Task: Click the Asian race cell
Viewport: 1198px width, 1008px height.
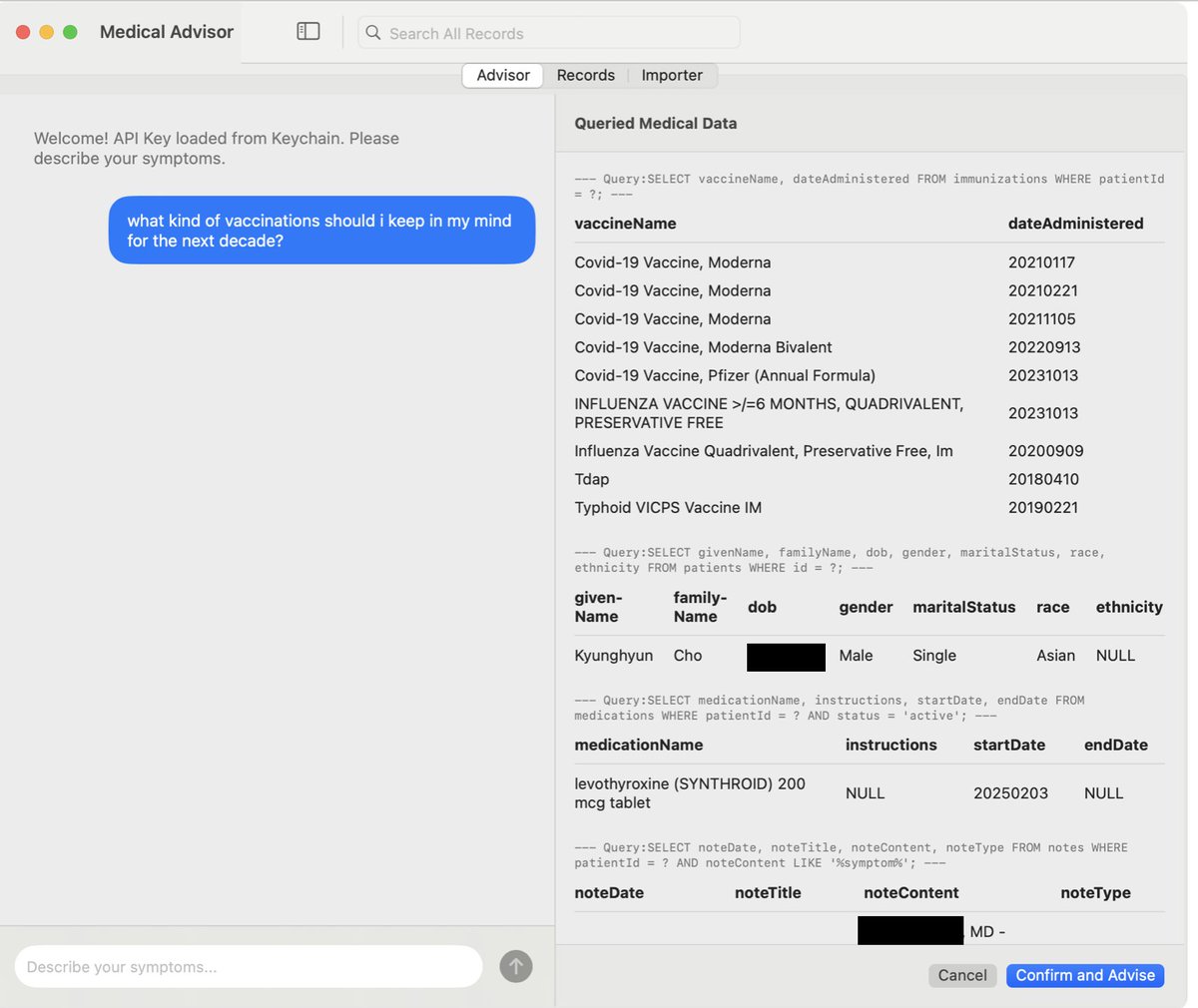Action: tap(1055, 656)
